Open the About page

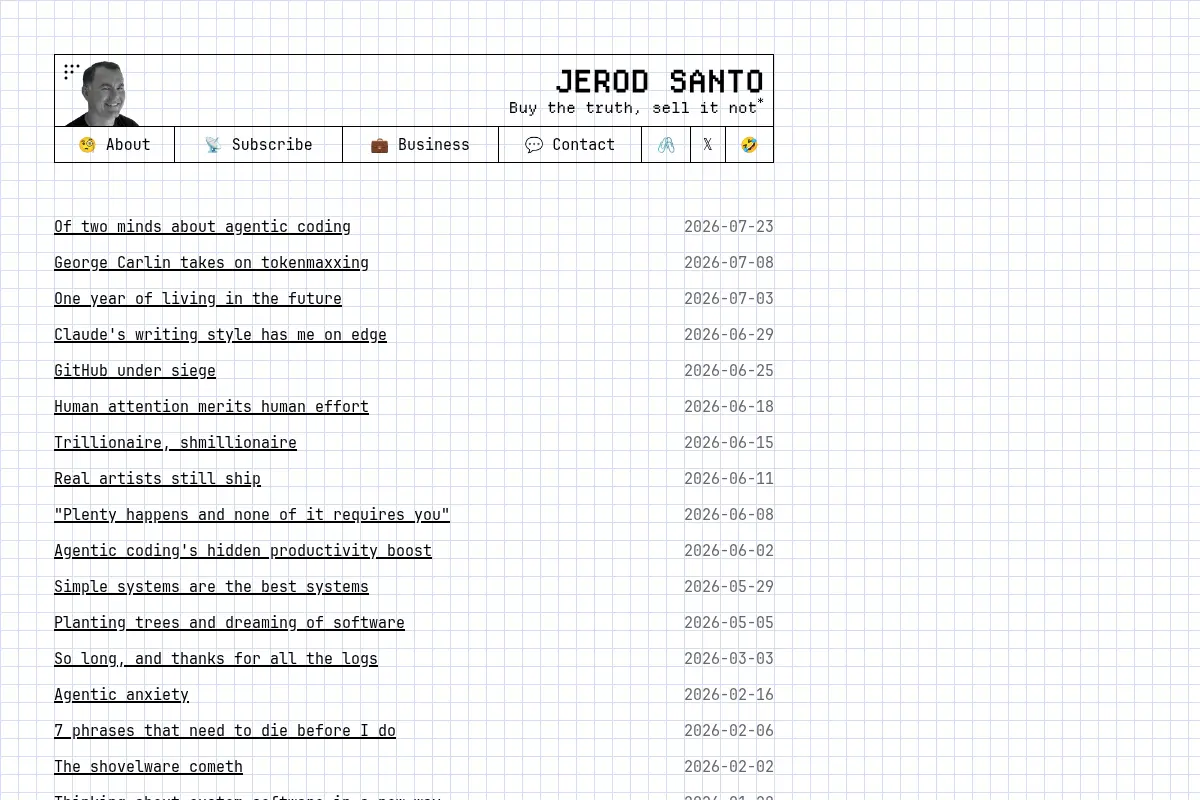115,145
